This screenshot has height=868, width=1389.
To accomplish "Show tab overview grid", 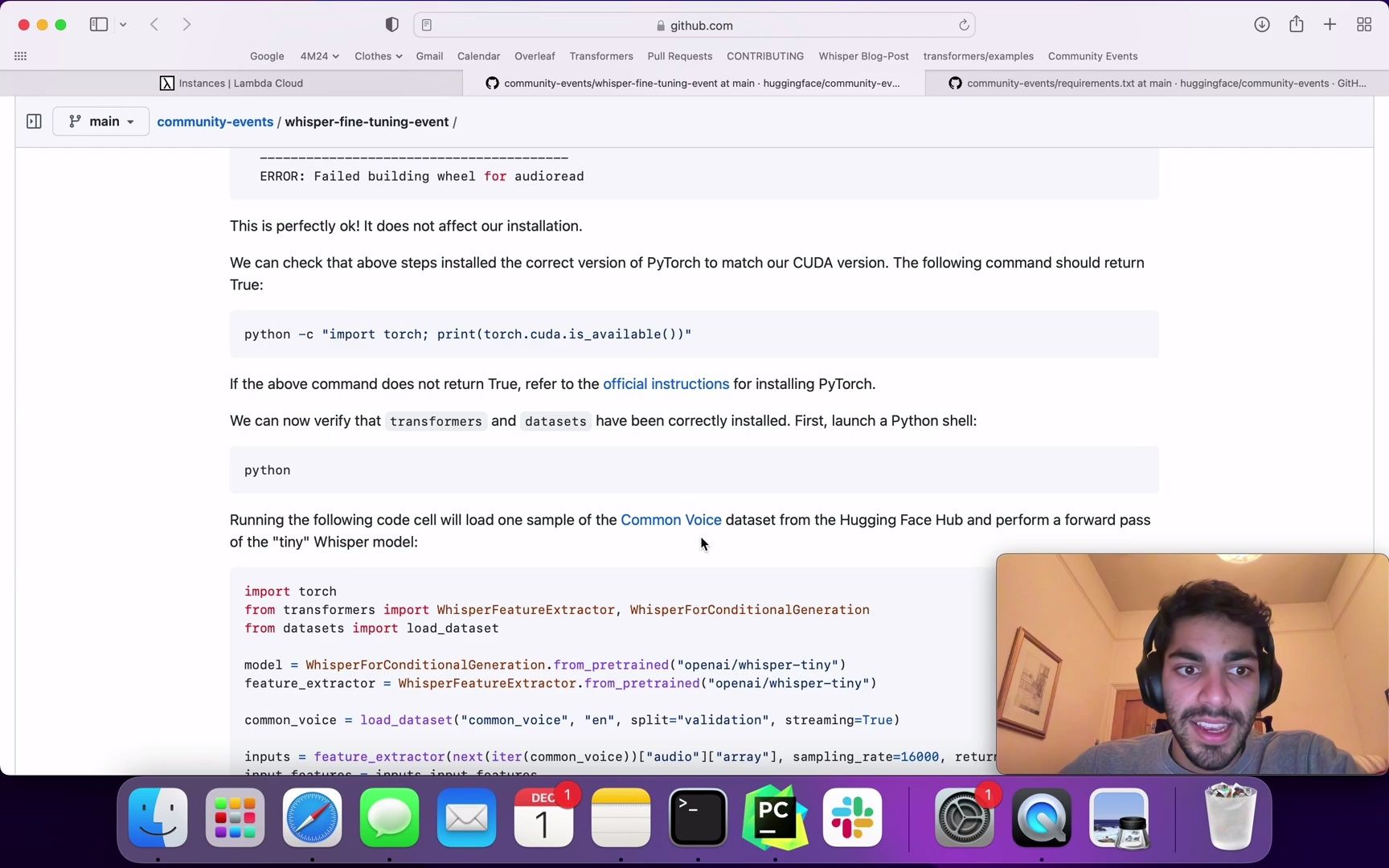I will click(1364, 25).
